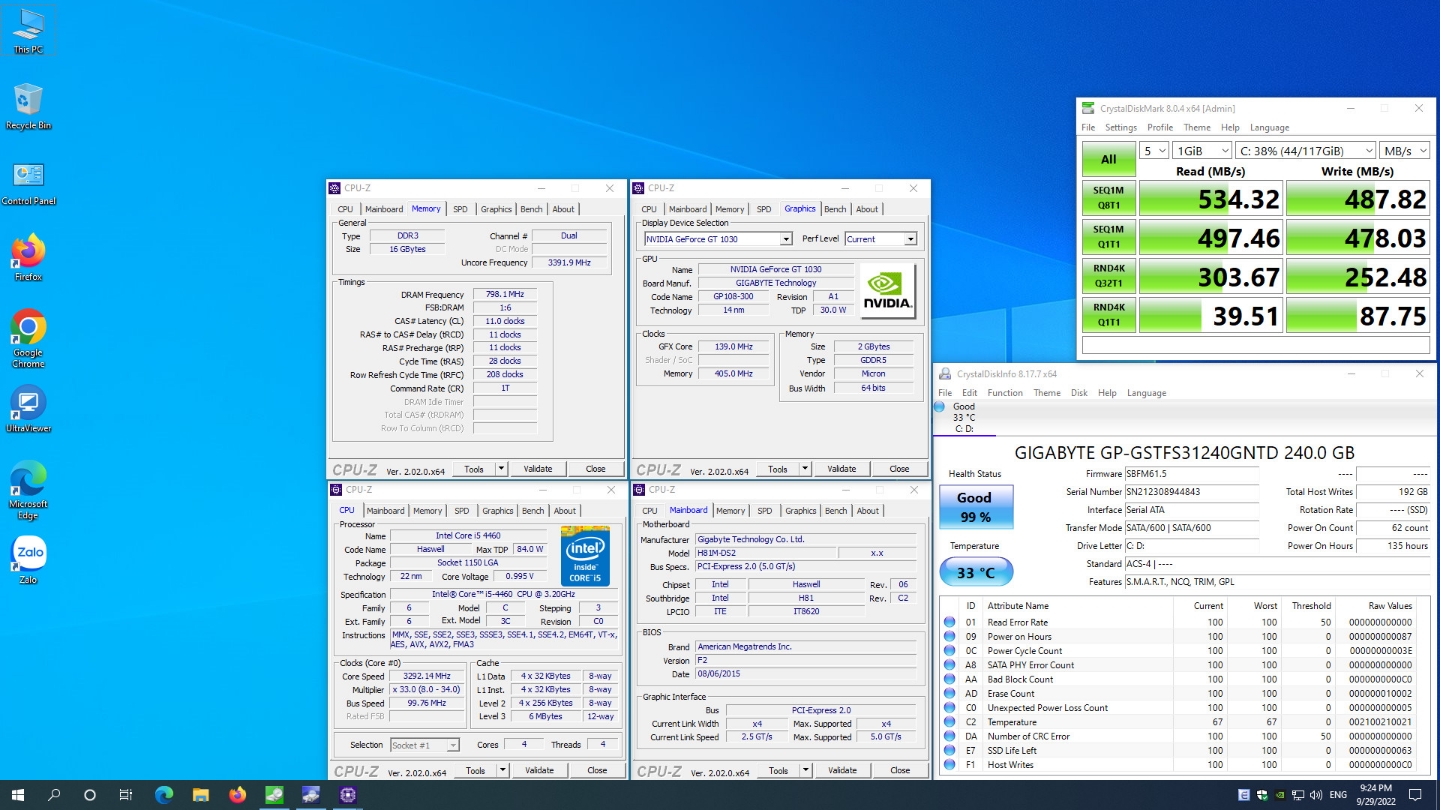Viewport: 1440px width, 810px height.
Task: Open the MB/s unit dropdown
Action: pos(1404,150)
